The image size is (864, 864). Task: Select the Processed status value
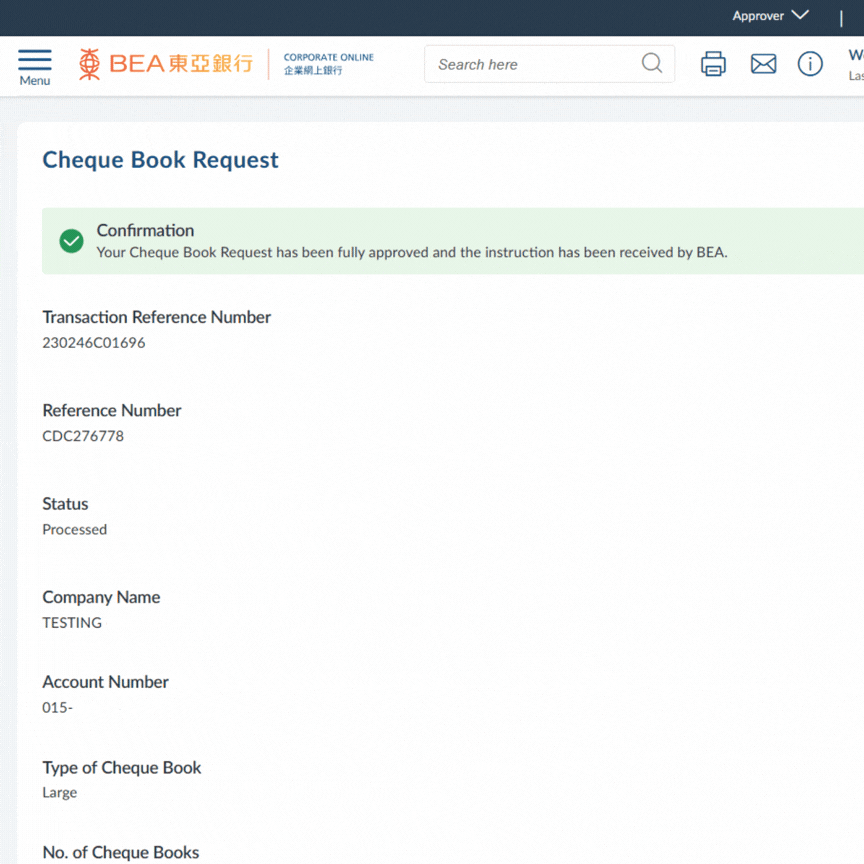click(74, 530)
